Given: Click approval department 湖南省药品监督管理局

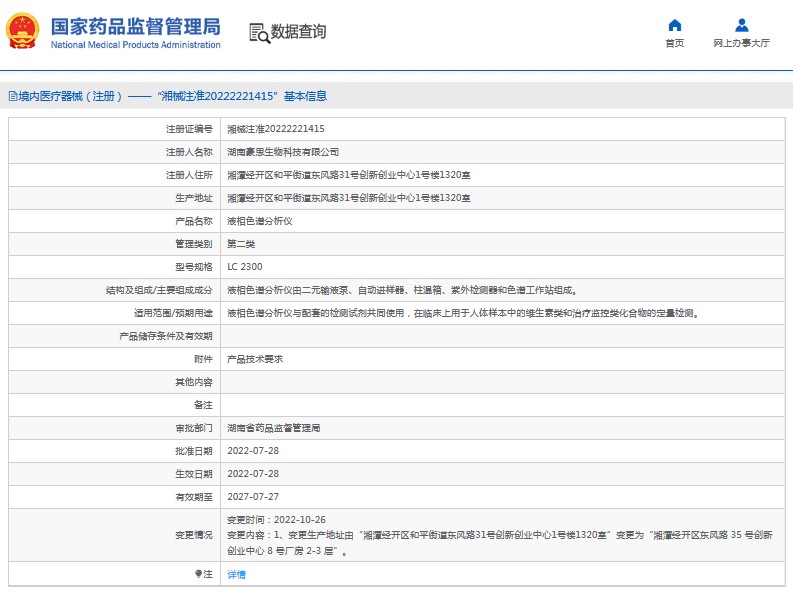Looking at the screenshot, I should point(274,428).
